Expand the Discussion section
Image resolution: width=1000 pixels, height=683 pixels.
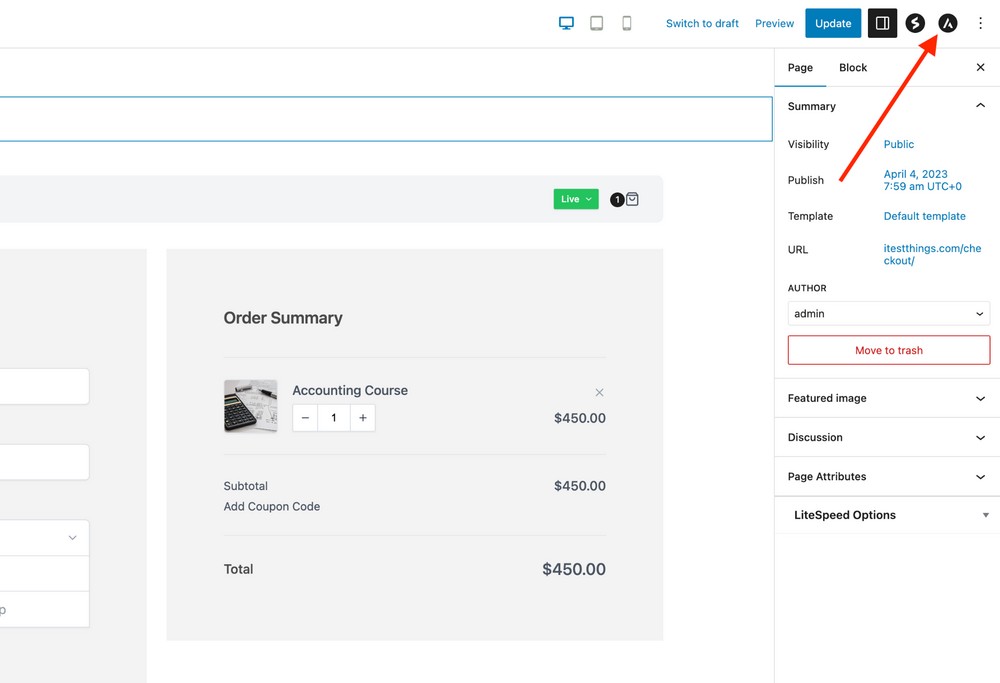click(887, 437)
